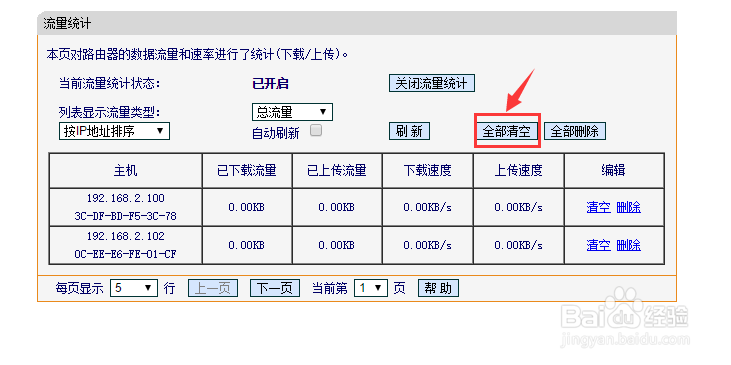Clear stats for host 192.168.2.102 via 清空

click(x=598, y=245)
